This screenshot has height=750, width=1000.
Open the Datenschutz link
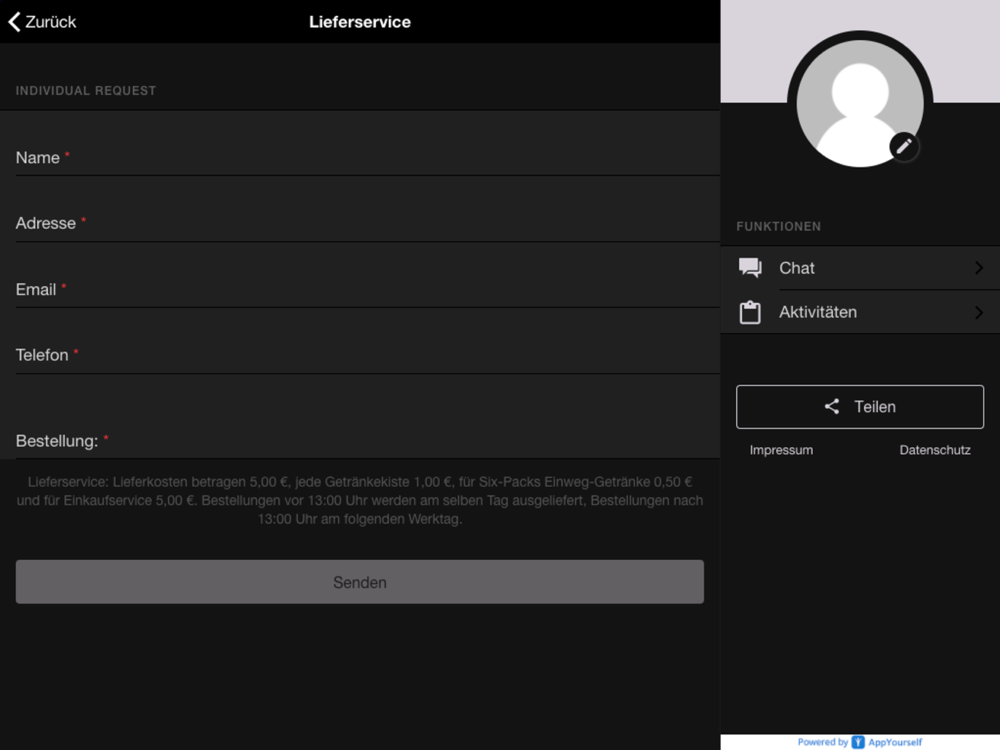pyautogui.click(x=935, y=450)
